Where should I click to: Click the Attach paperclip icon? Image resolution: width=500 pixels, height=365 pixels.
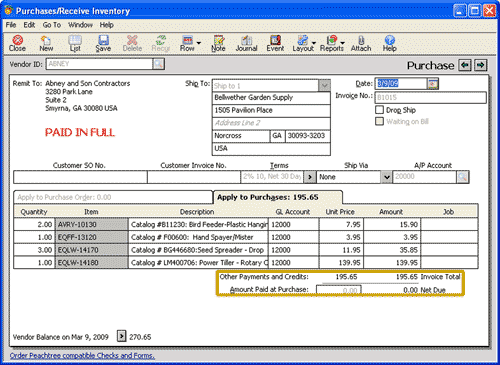pyautogui.click(x=361, y=44)
